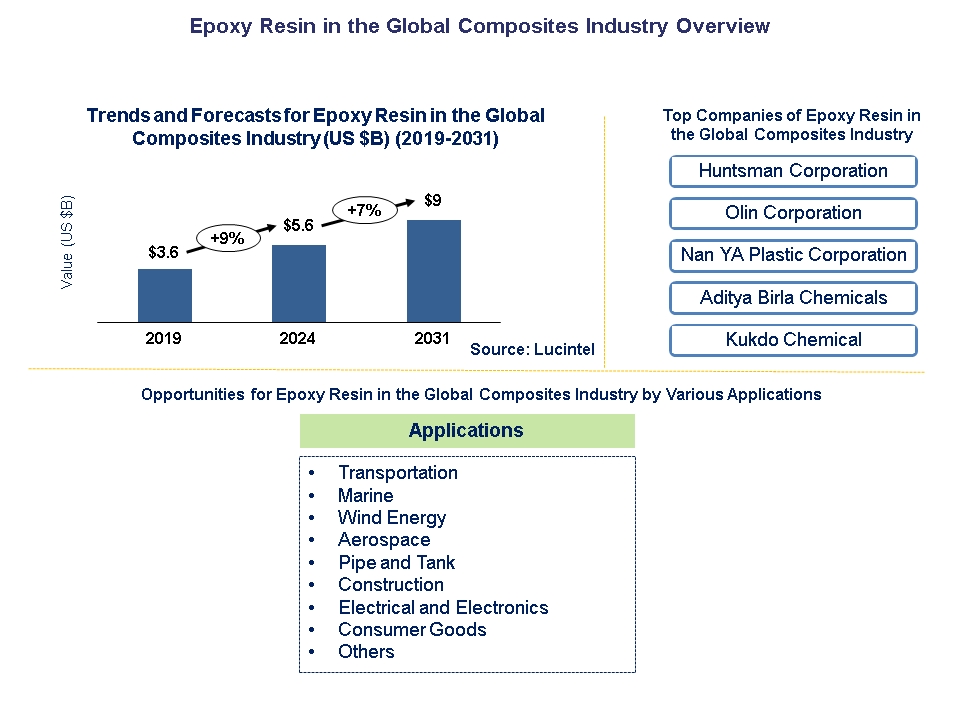Click the Top Companies heading

point(792,125)
